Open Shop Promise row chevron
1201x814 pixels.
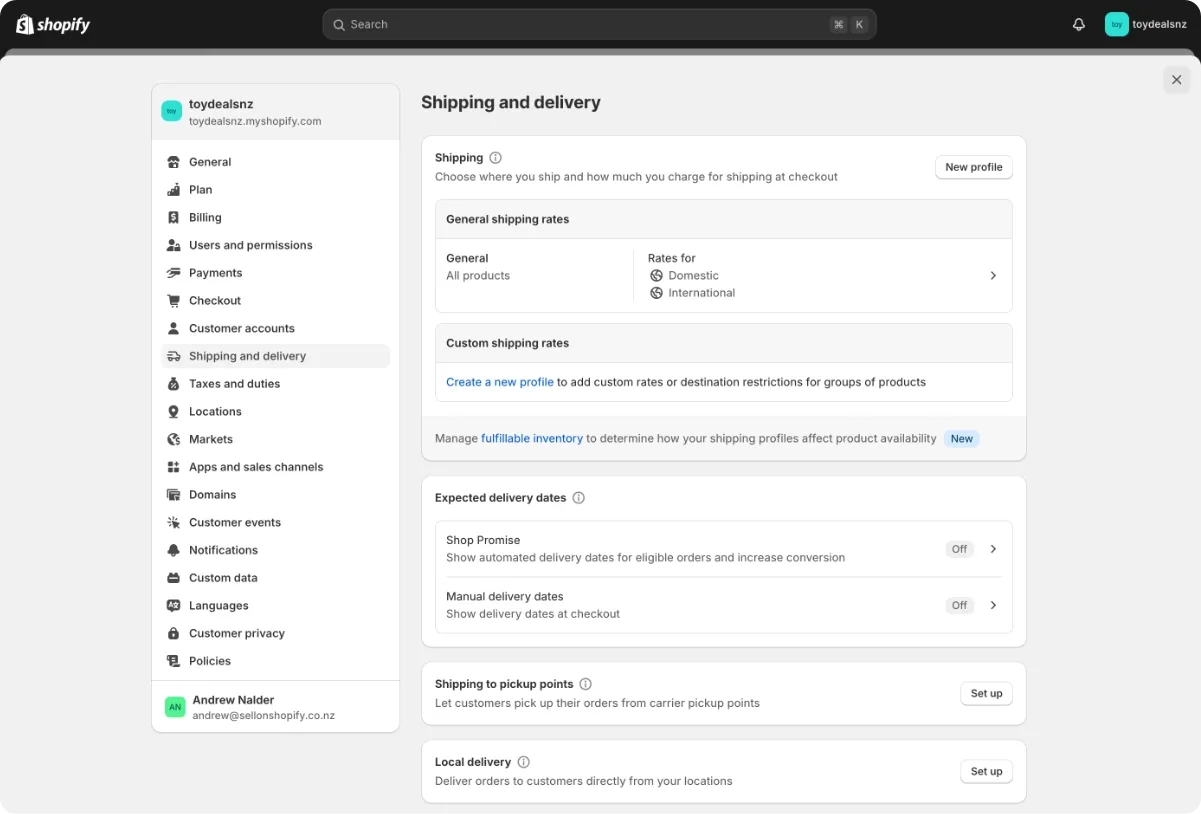tap(993, 549)
